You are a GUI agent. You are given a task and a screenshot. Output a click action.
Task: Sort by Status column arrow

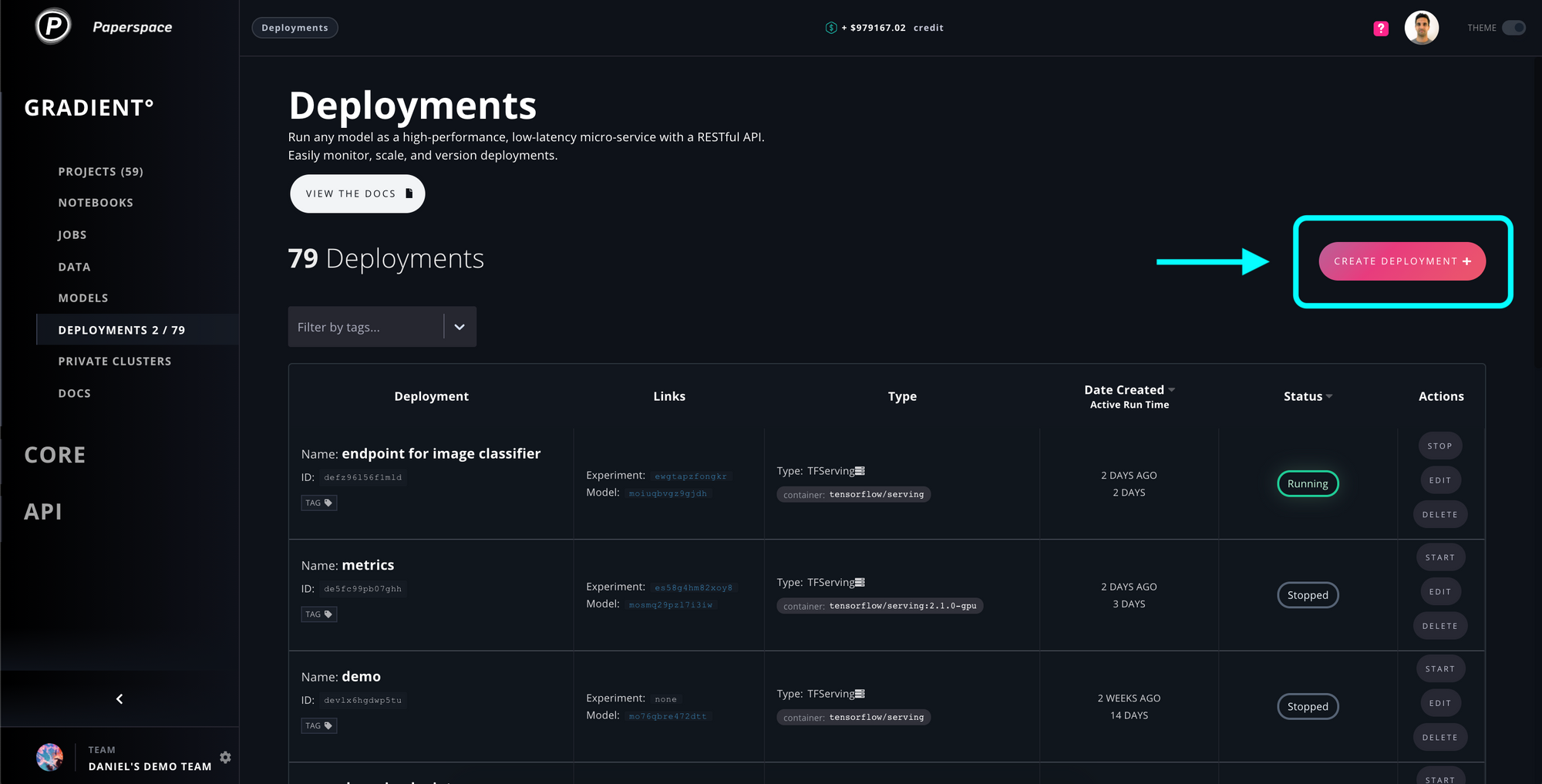pos(1329,396)
